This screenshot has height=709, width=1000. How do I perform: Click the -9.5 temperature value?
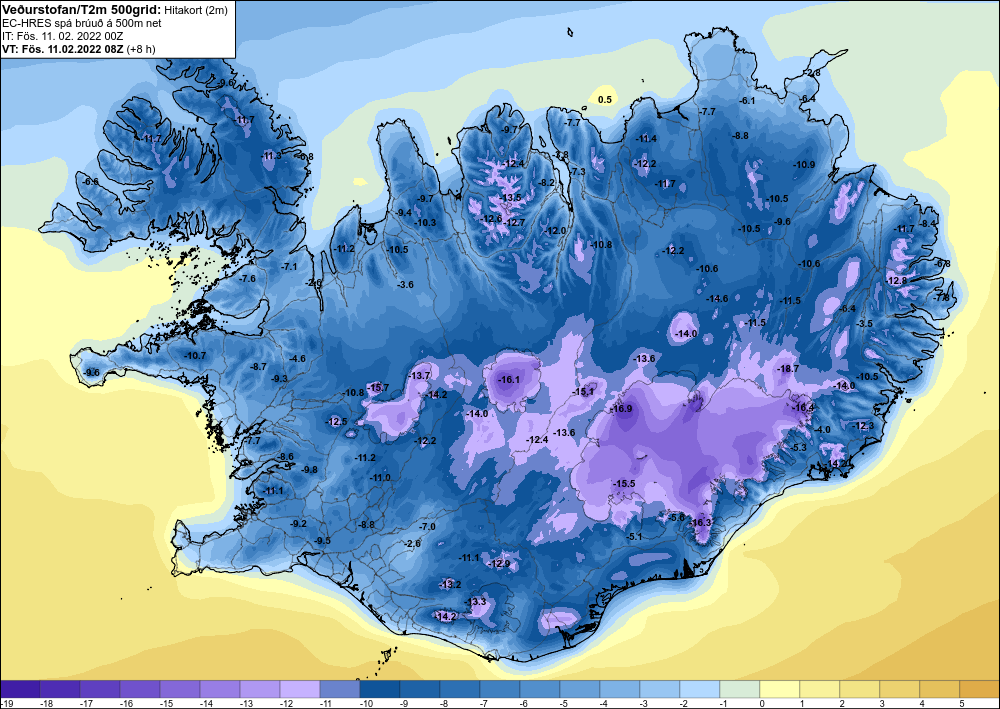click(323, 541)
